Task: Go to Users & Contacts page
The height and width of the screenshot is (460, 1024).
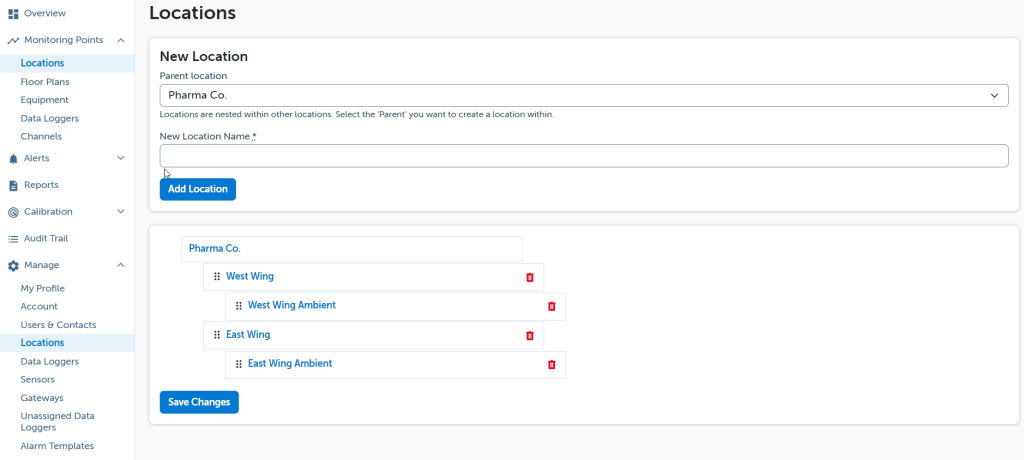Action: 58,325
